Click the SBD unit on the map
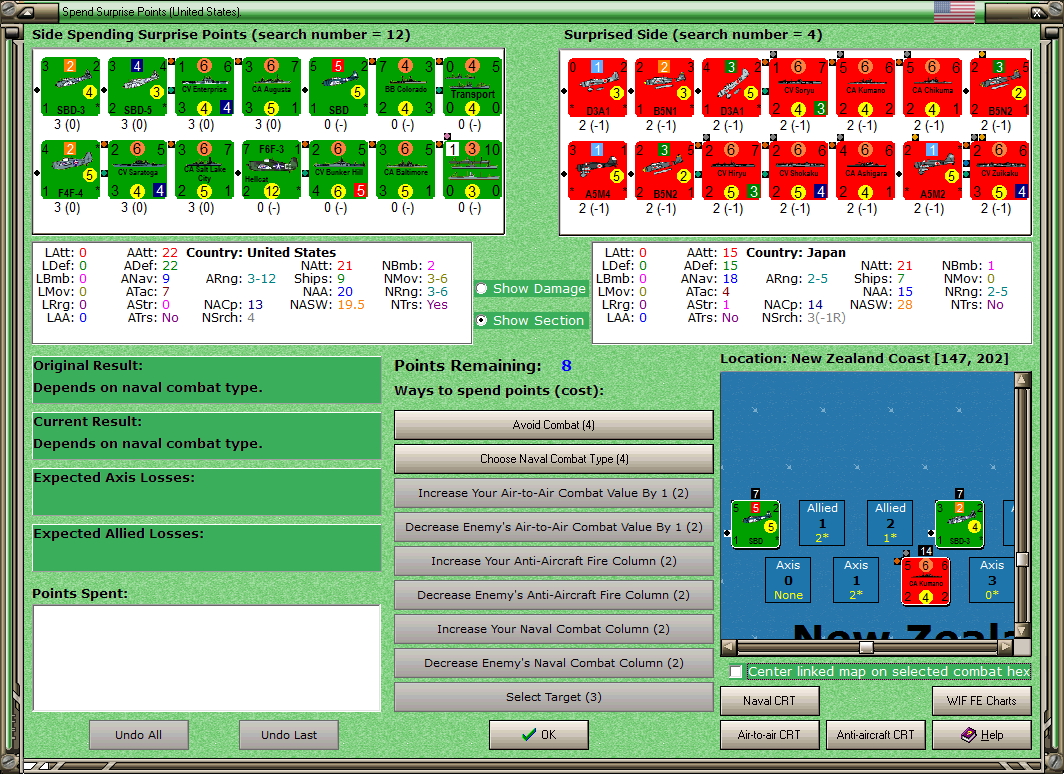The height and width of the screenshot is (774, 1064). 755,524
